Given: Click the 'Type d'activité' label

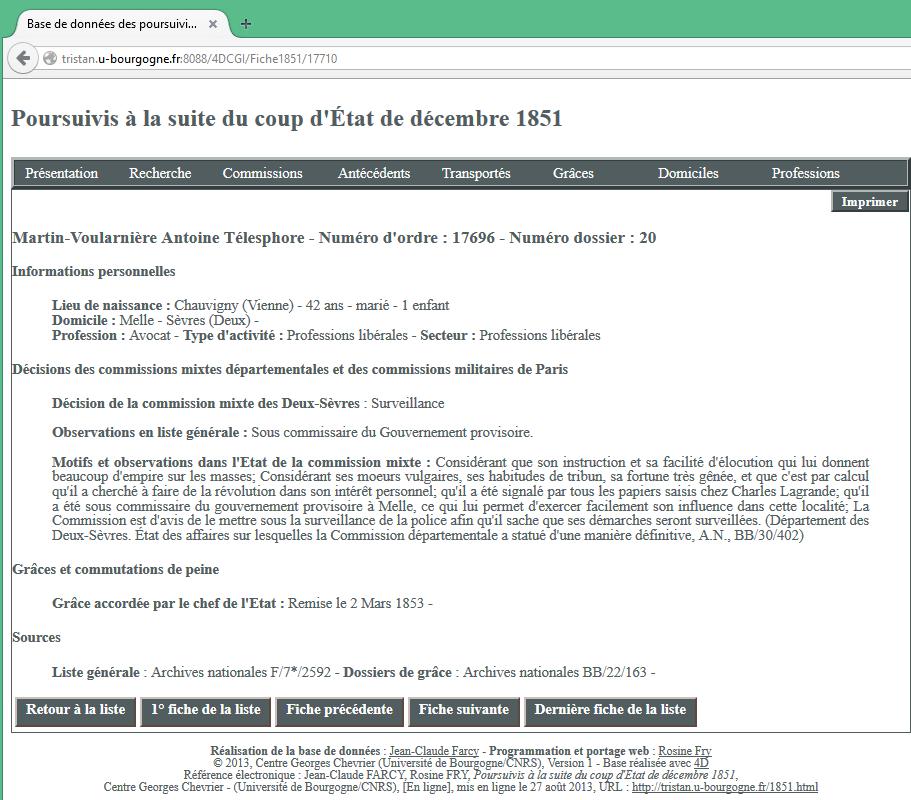Looking at the screenshot, I should [x=233, y=335].
